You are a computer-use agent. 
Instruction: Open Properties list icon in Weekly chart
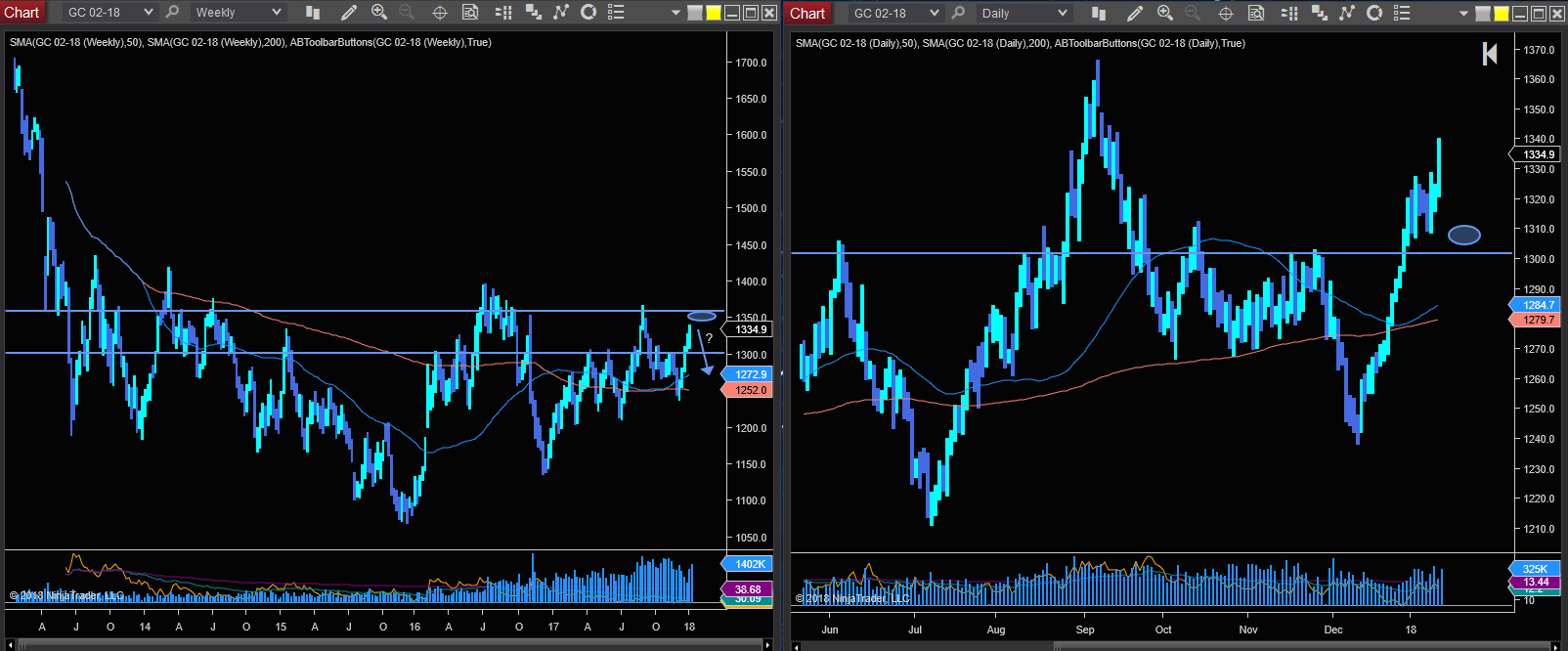616,13
